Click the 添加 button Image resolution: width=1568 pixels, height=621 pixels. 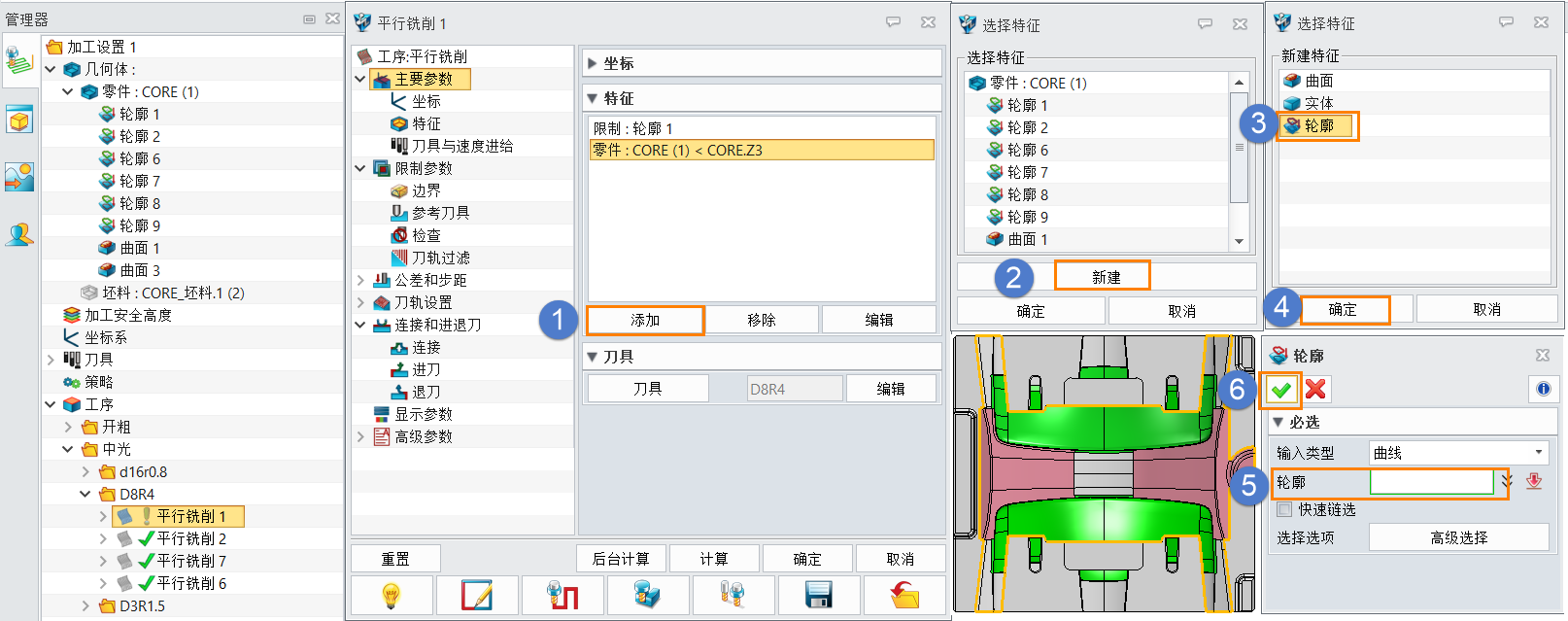click(x=645, y=320)
